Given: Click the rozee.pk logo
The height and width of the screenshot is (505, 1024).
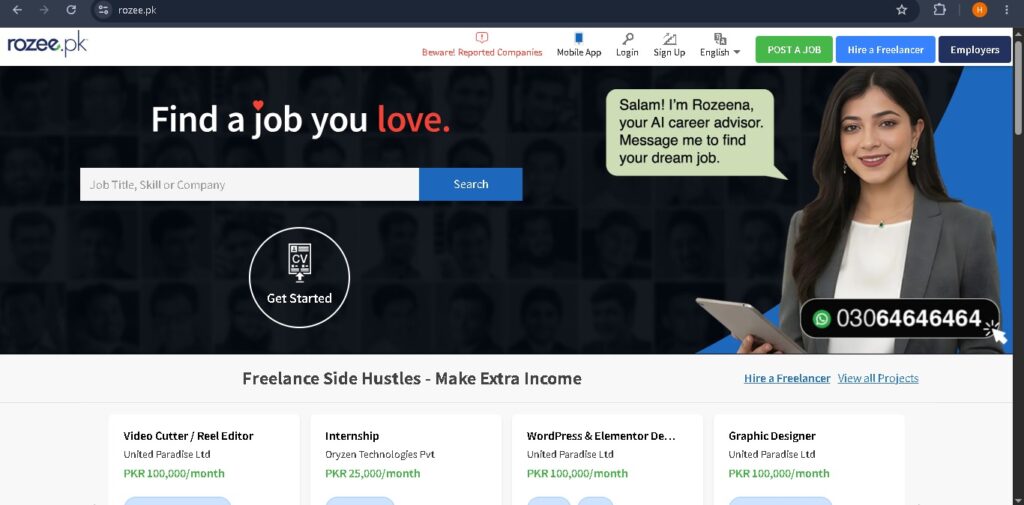Looking at the screenshot, I should click(x=47, y=44).
